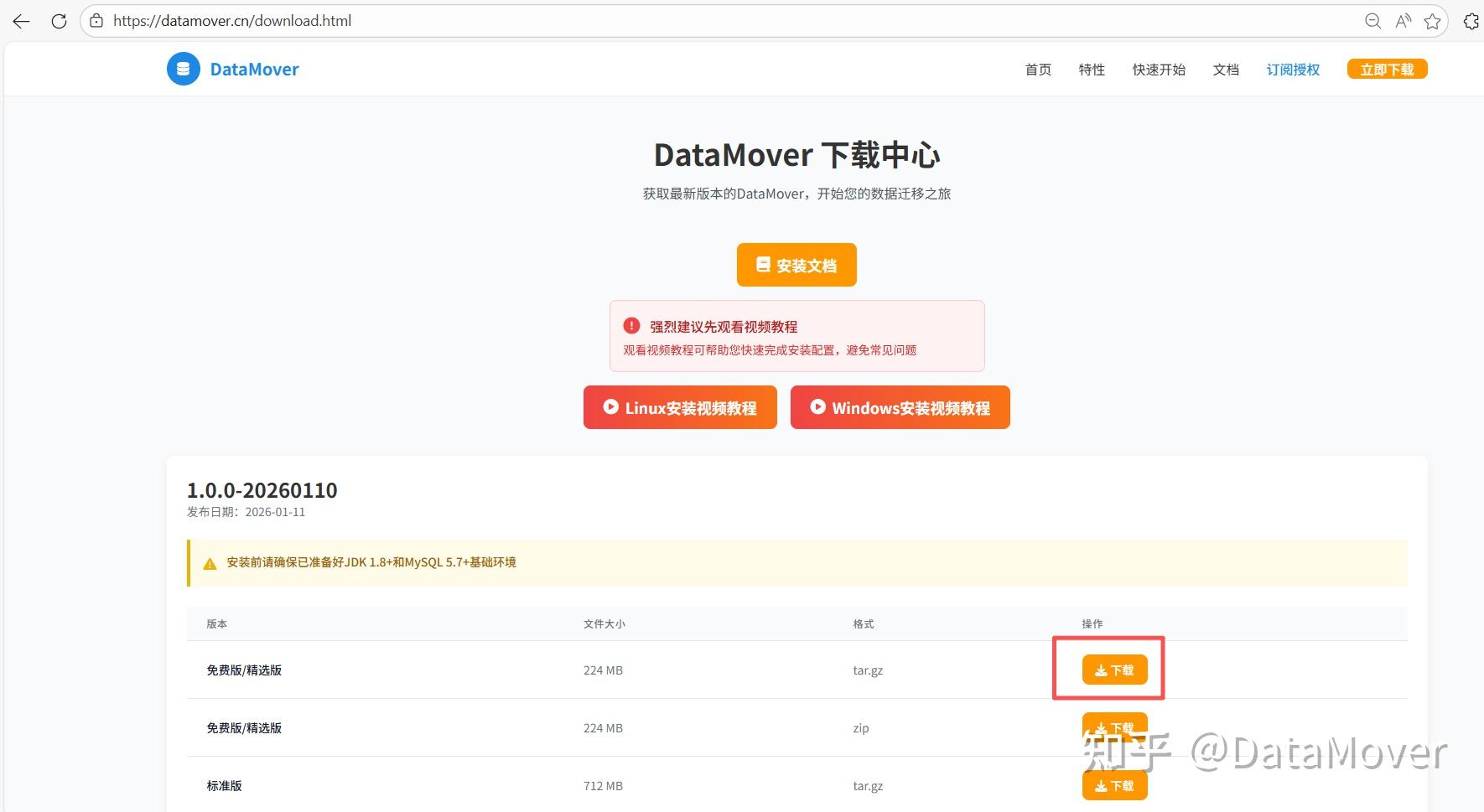Click the red alert icon above 强烈建议先观看视频教程
The width and height of the screenshot is (1484, 812).
coord(630,327)
